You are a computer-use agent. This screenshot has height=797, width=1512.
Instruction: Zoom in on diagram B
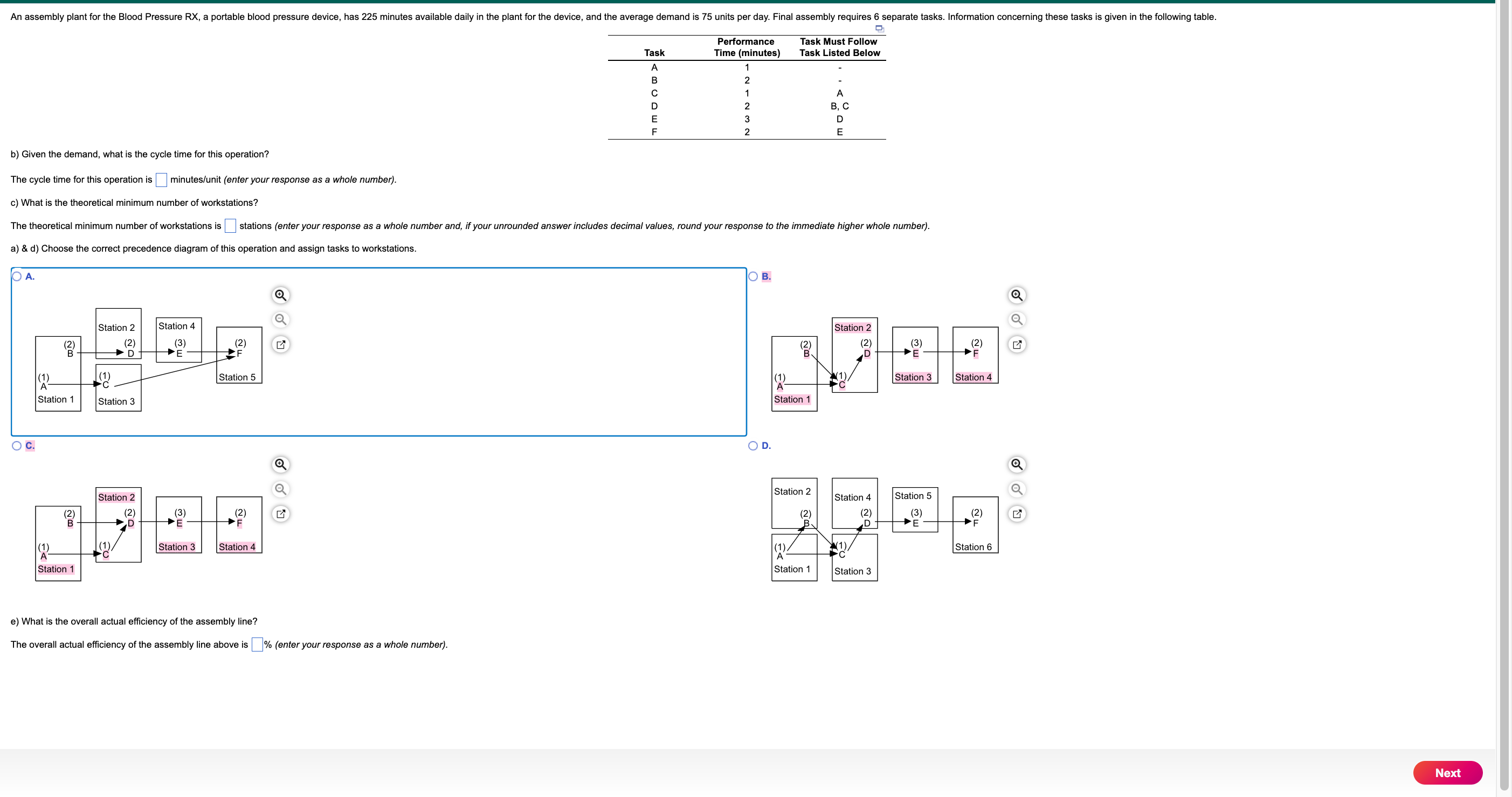click(1017, 295)
